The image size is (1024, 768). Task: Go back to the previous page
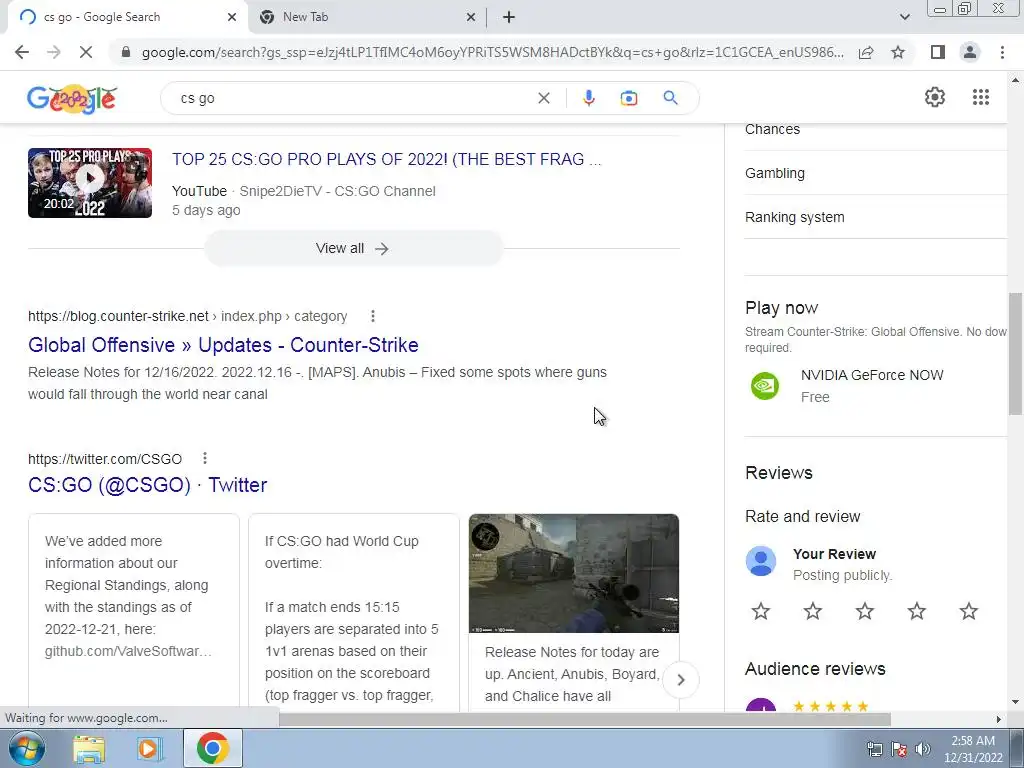[x=22, y=52]
